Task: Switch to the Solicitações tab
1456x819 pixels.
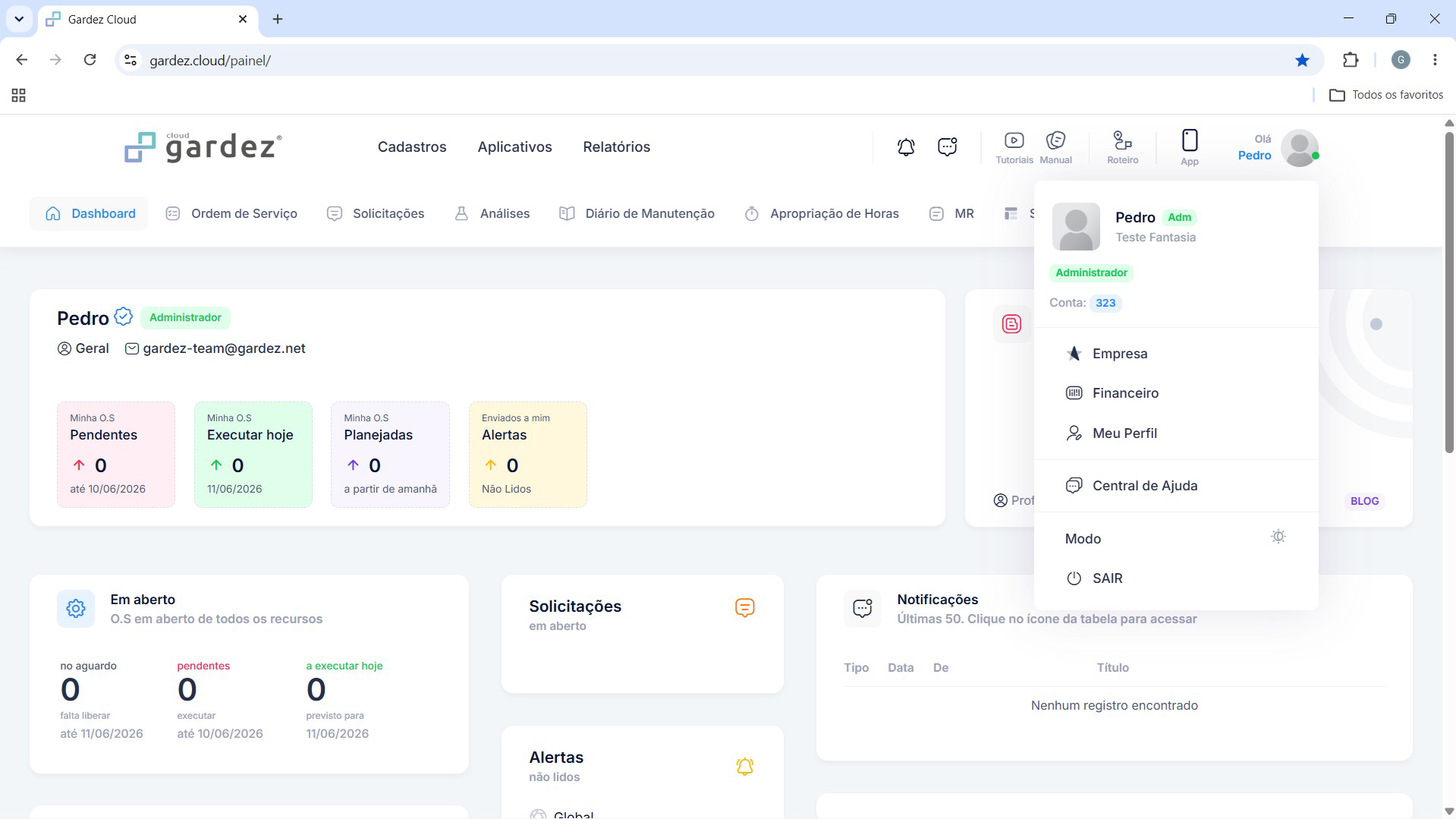Action: click(376, 213)
